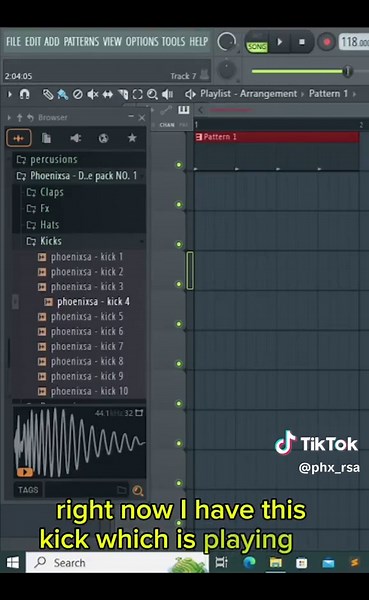
Task: Open the HELP menu
Action: pyautogui.click(x=199, y=41)
